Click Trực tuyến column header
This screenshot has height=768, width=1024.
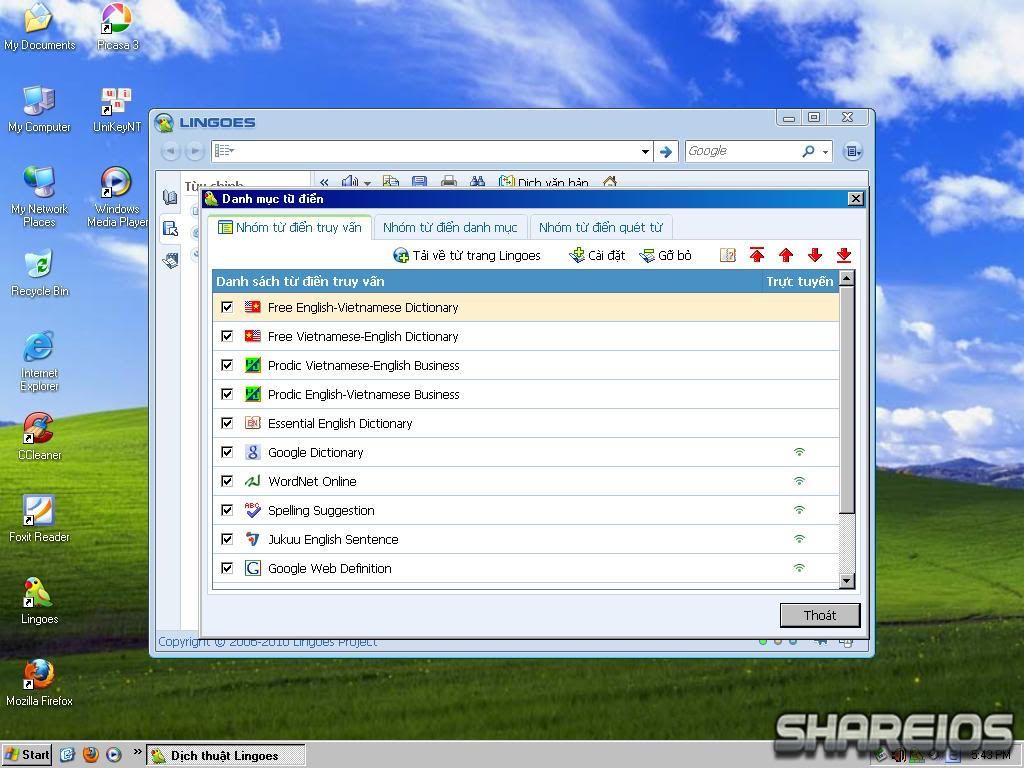click(x=799, y=281)
